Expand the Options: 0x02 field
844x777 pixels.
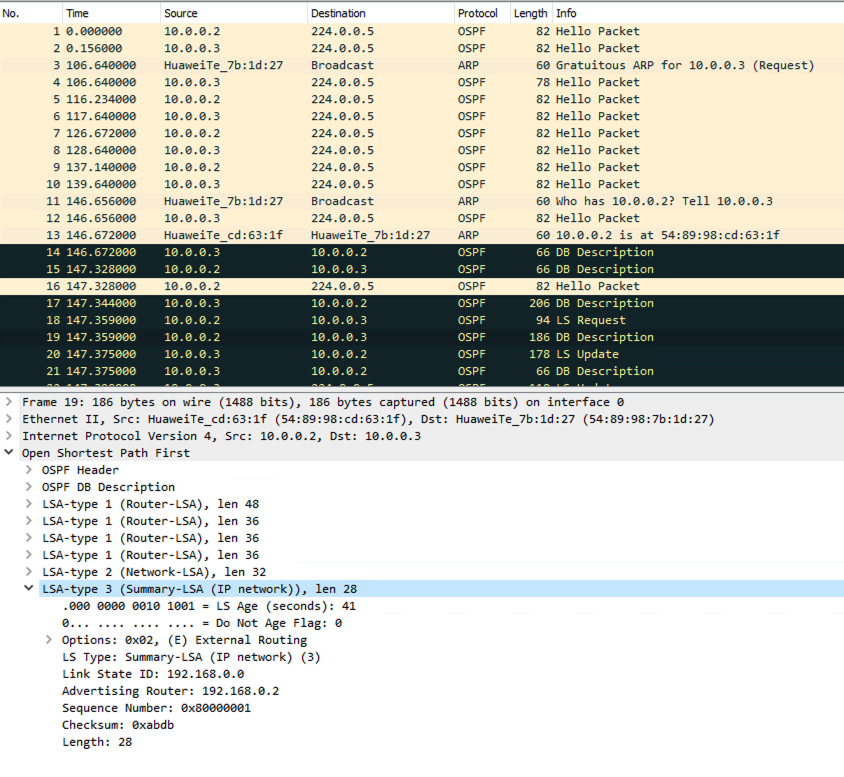point(49,640)
